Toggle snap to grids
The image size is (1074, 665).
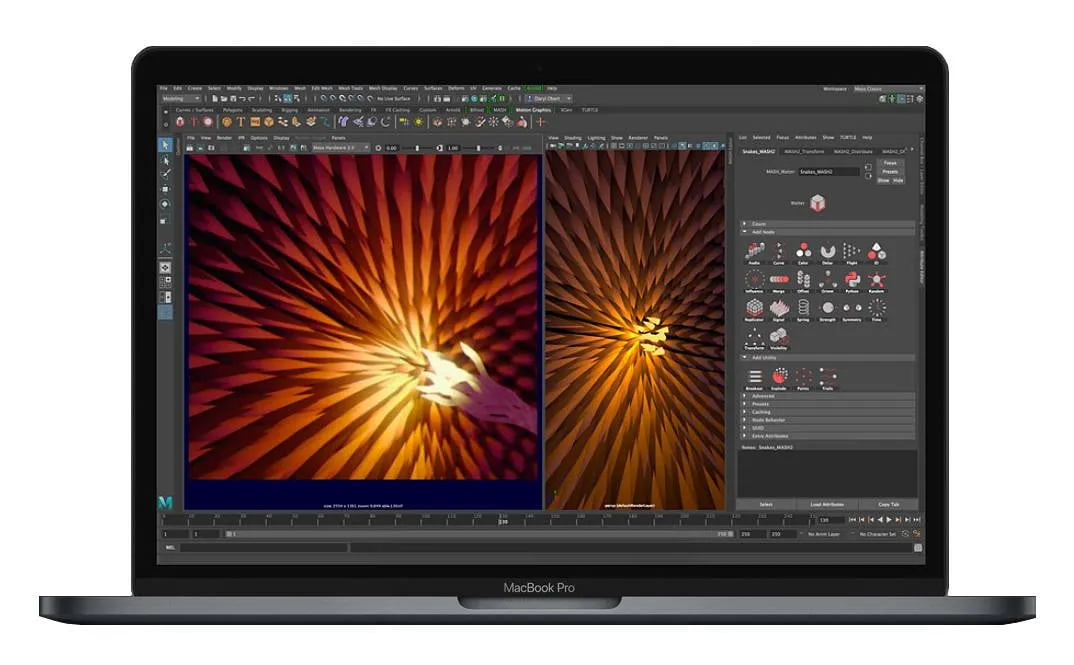click(x=323, y=99)
